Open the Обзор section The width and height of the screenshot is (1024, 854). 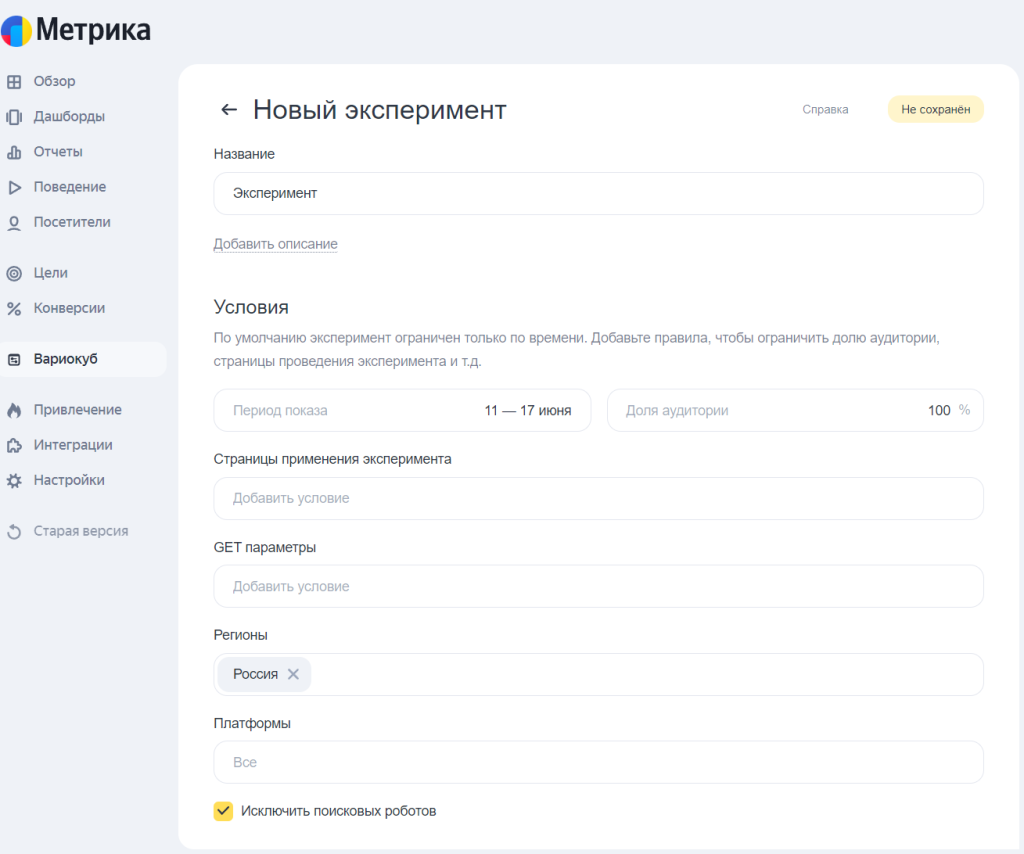click(x=54, y=82)
